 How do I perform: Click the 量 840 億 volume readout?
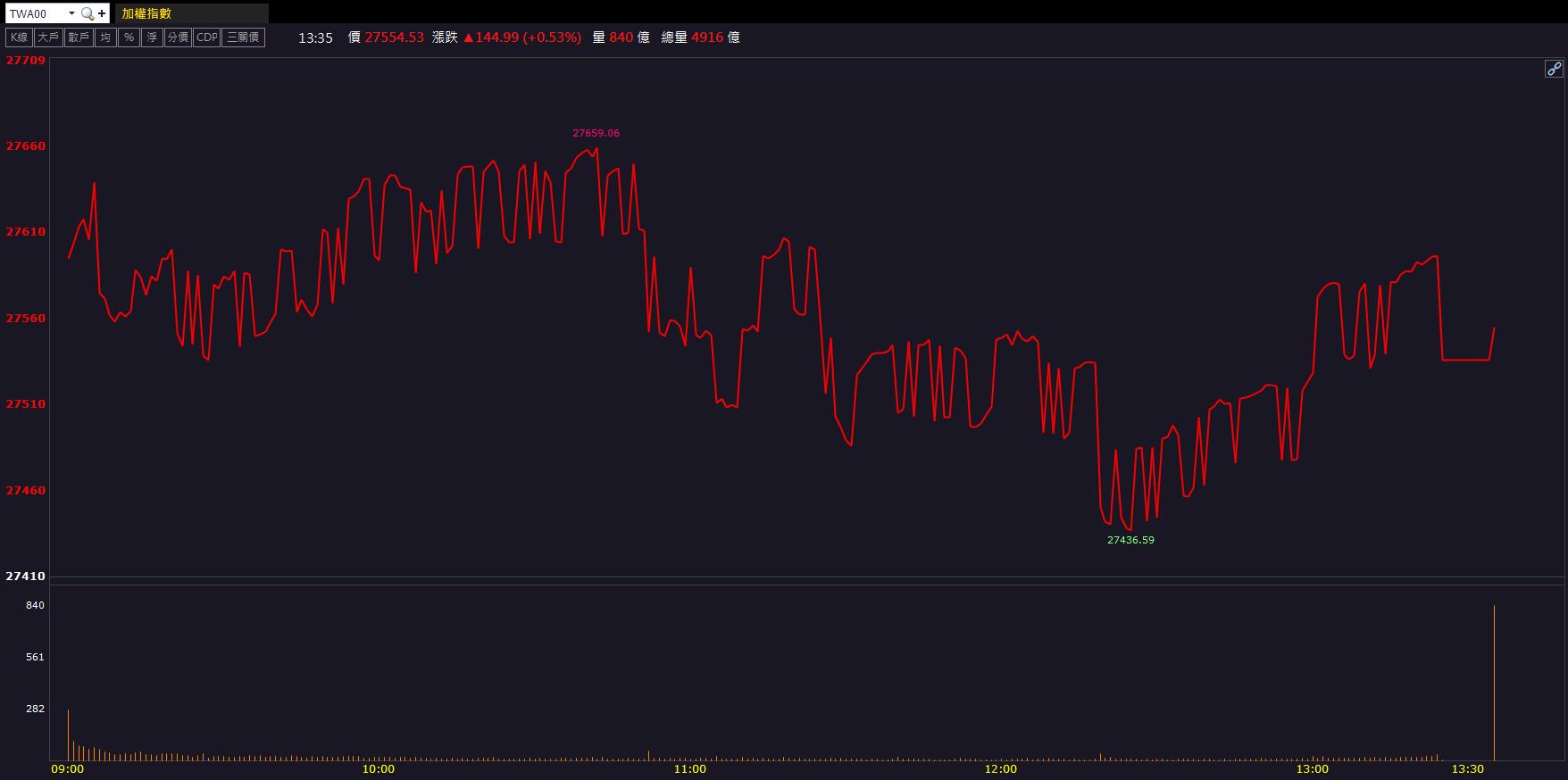pyautogui.click(x=621, y=37)
